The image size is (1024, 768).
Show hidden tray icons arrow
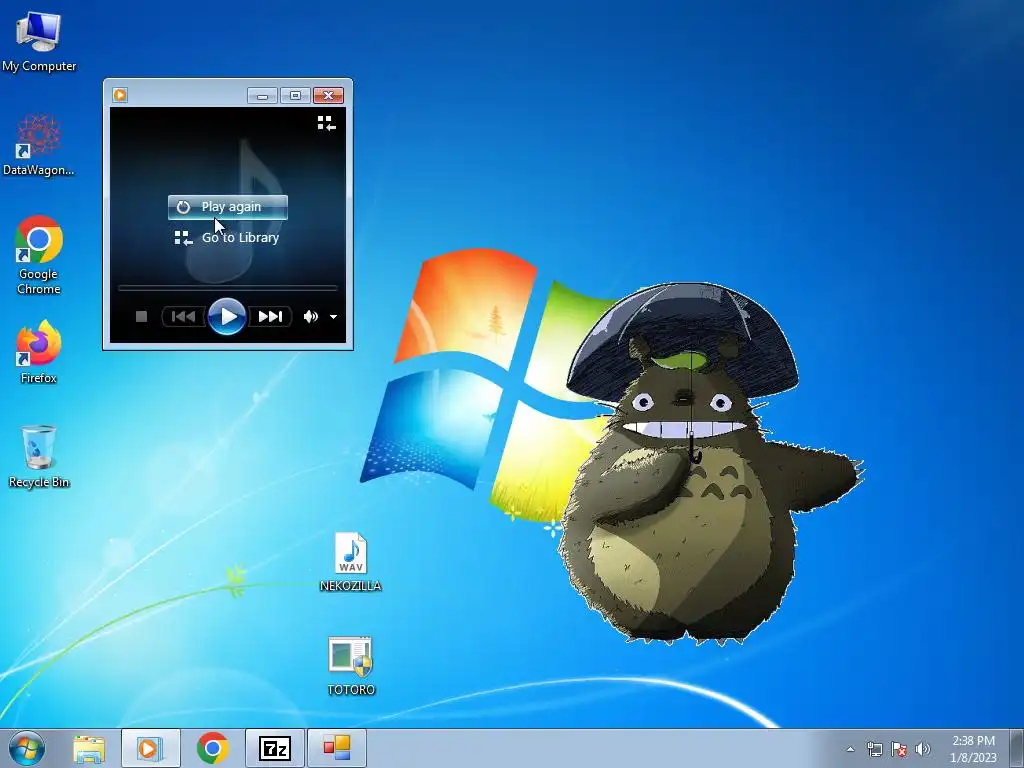pyautogui.click(x=850, y=749)
